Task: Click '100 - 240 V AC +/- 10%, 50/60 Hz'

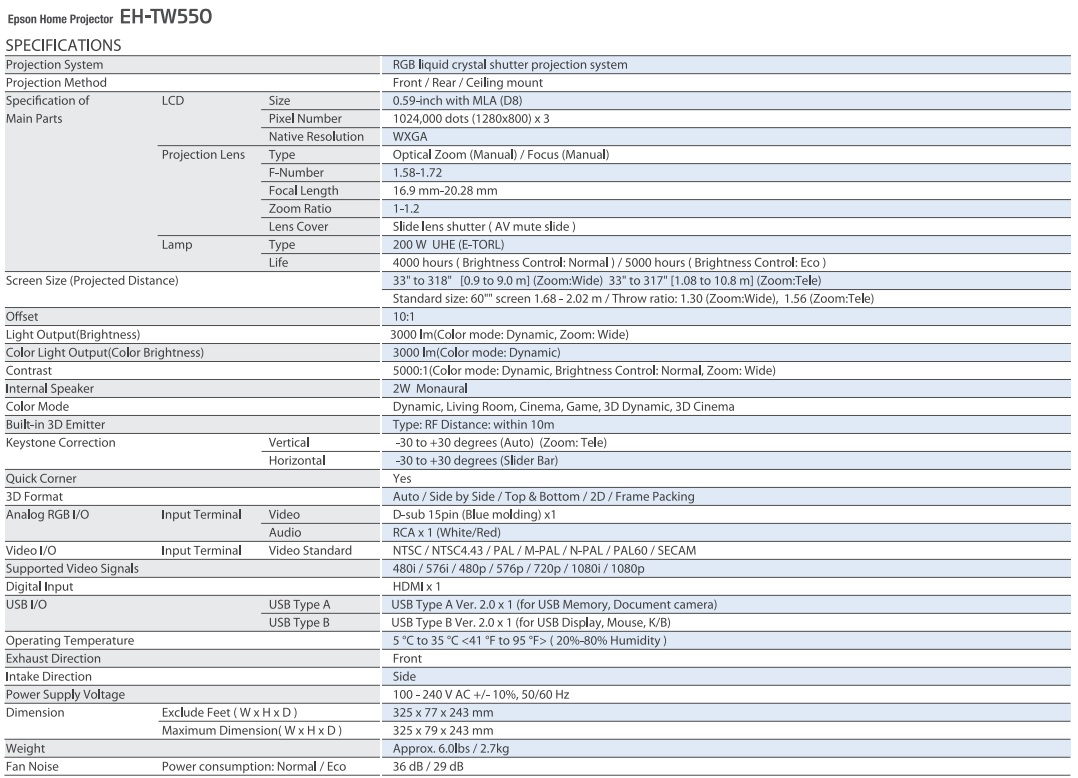Action: [x=481, y=694]
